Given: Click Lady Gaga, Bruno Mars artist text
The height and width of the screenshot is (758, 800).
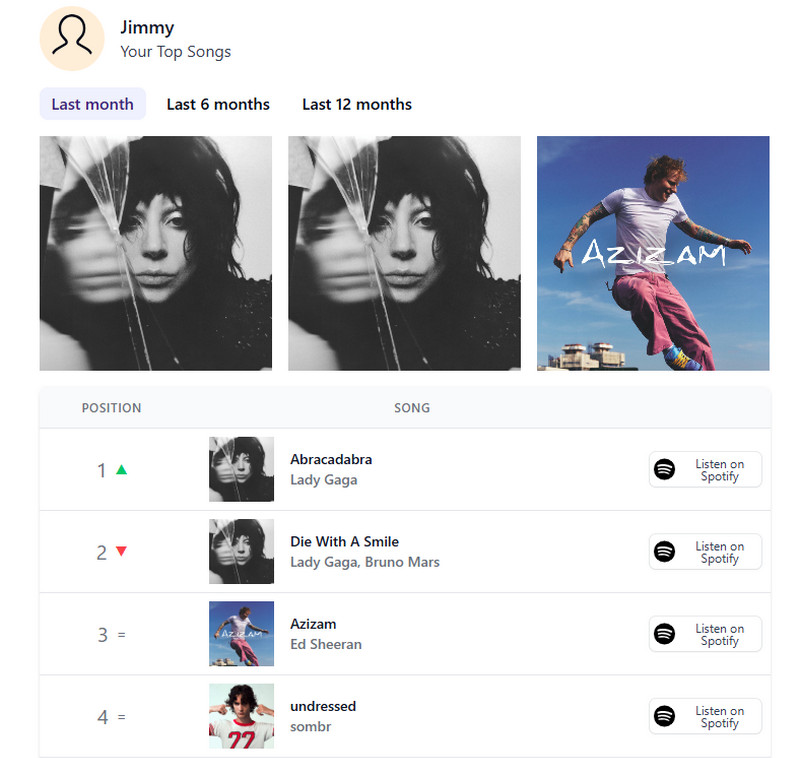Looking at the screenshot, I should pos(365,562).
